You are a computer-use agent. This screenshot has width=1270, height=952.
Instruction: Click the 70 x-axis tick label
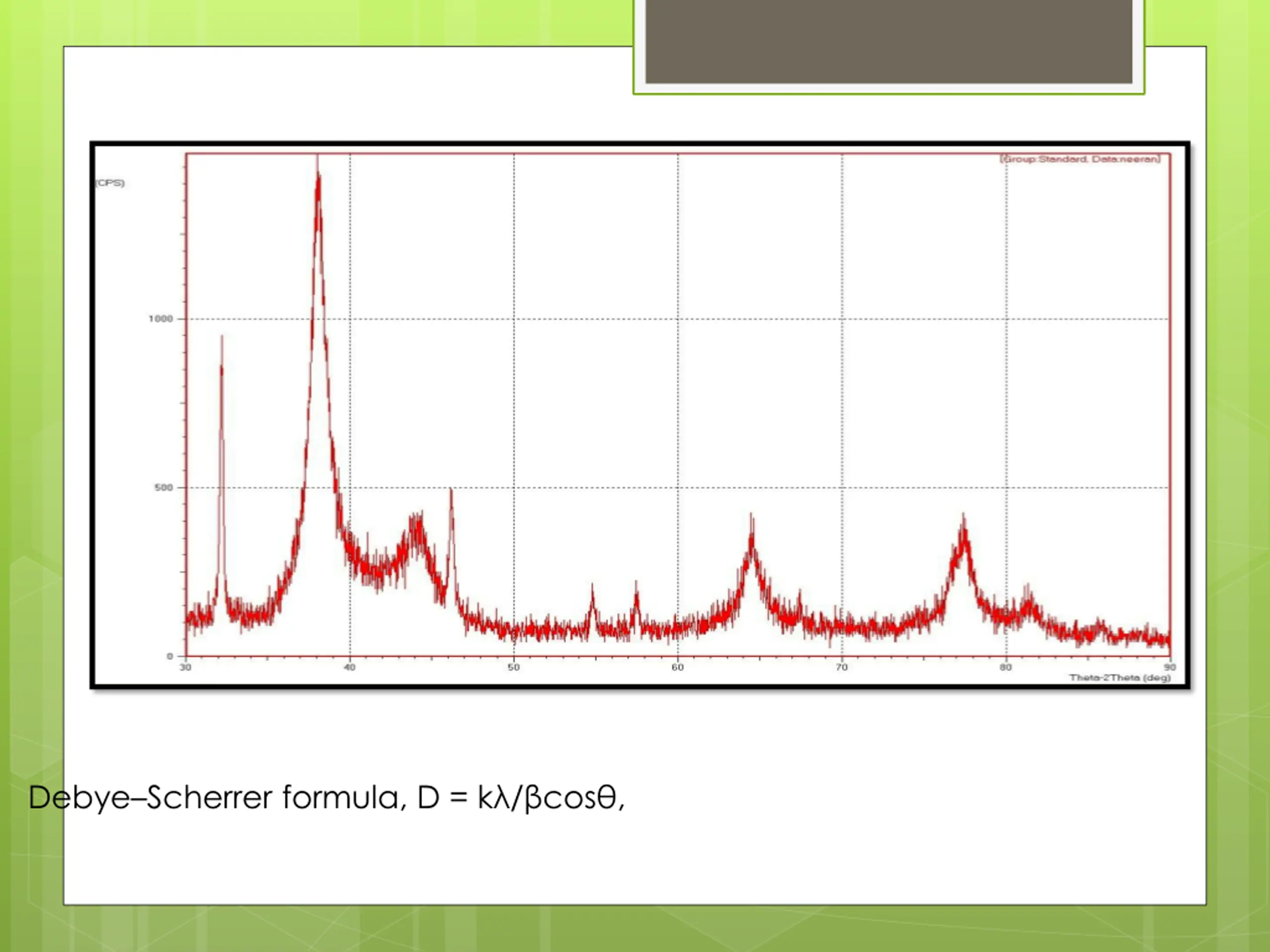pyautogui.click(x=842, y=667)
